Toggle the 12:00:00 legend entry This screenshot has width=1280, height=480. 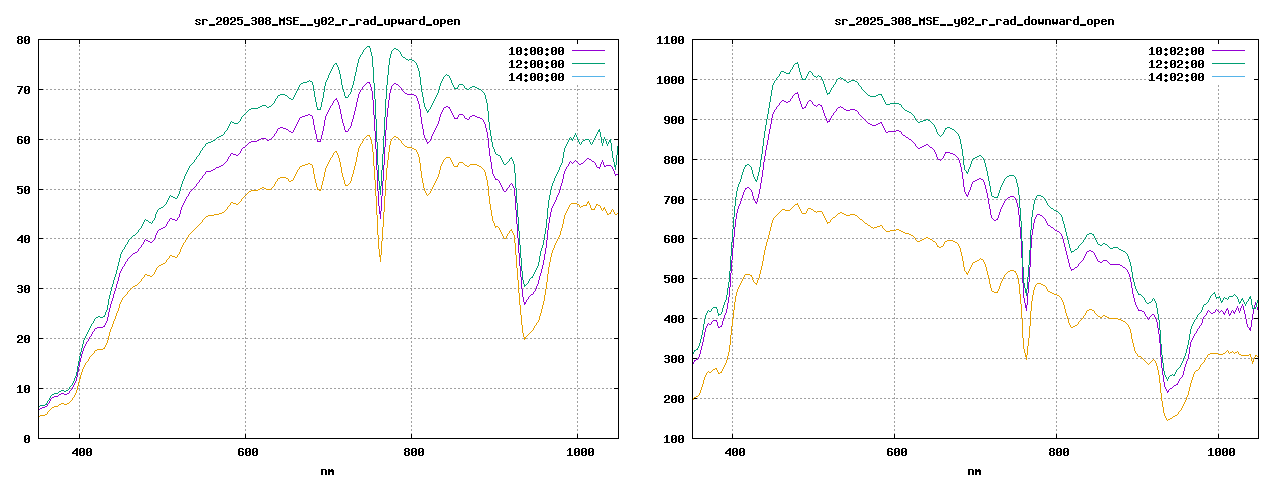pyautogui.click(x=536, y=63)
